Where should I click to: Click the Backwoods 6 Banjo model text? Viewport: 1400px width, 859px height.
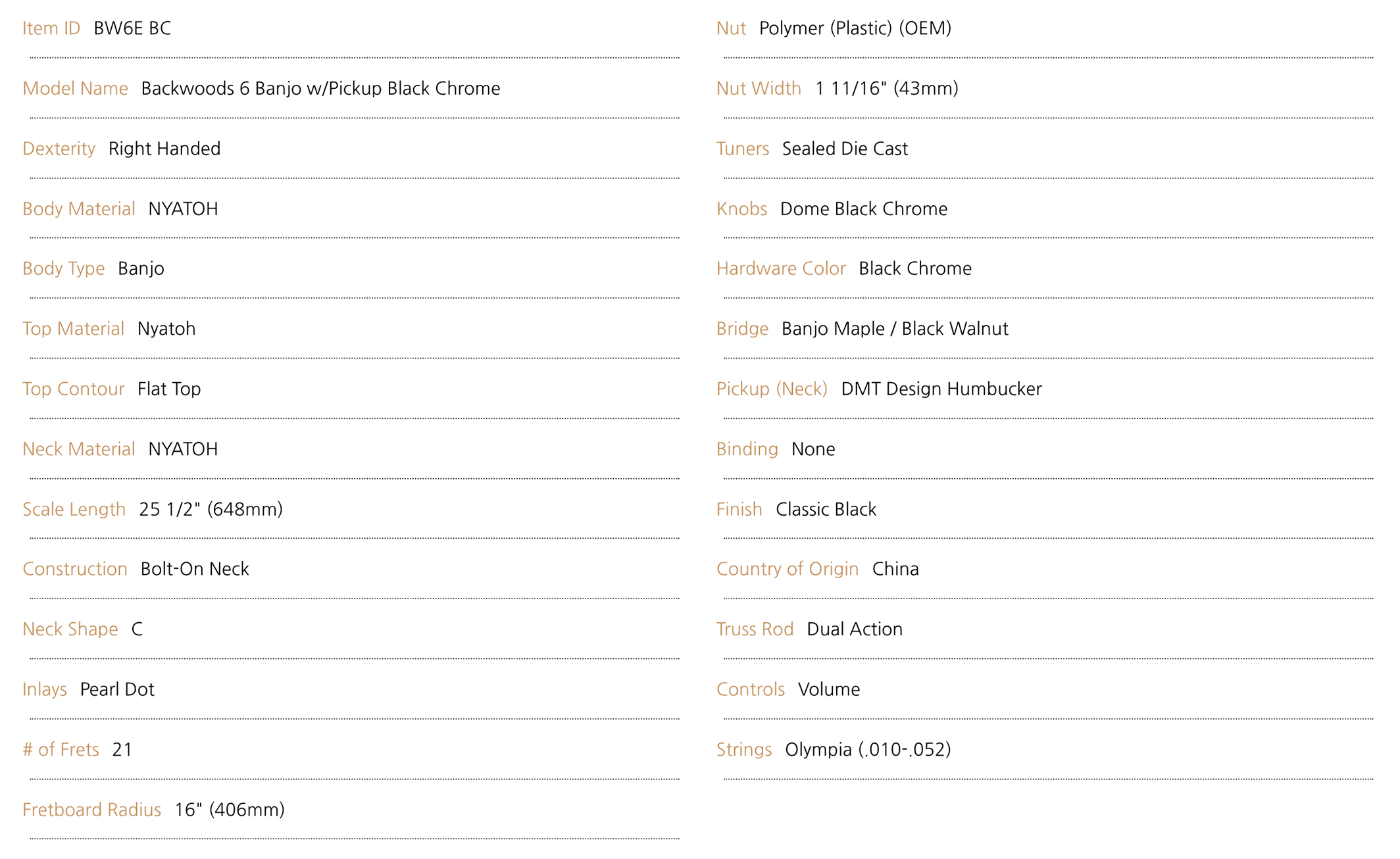320,88
